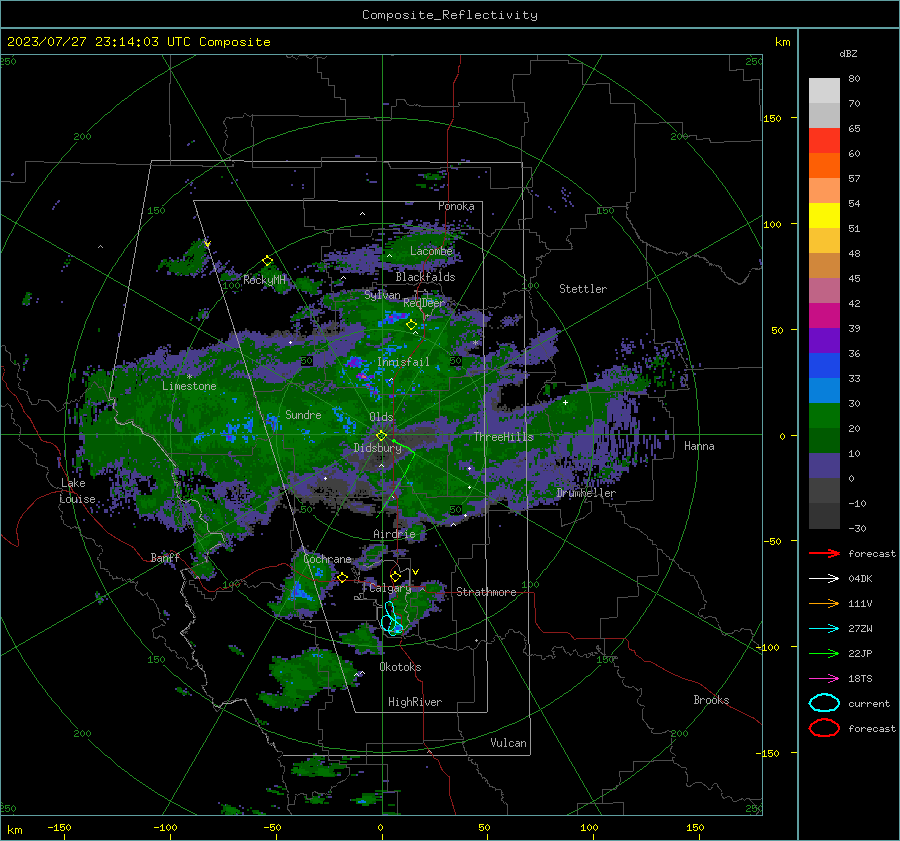
Task: Click the Calgary city label
Action: [x=390, y=588]
